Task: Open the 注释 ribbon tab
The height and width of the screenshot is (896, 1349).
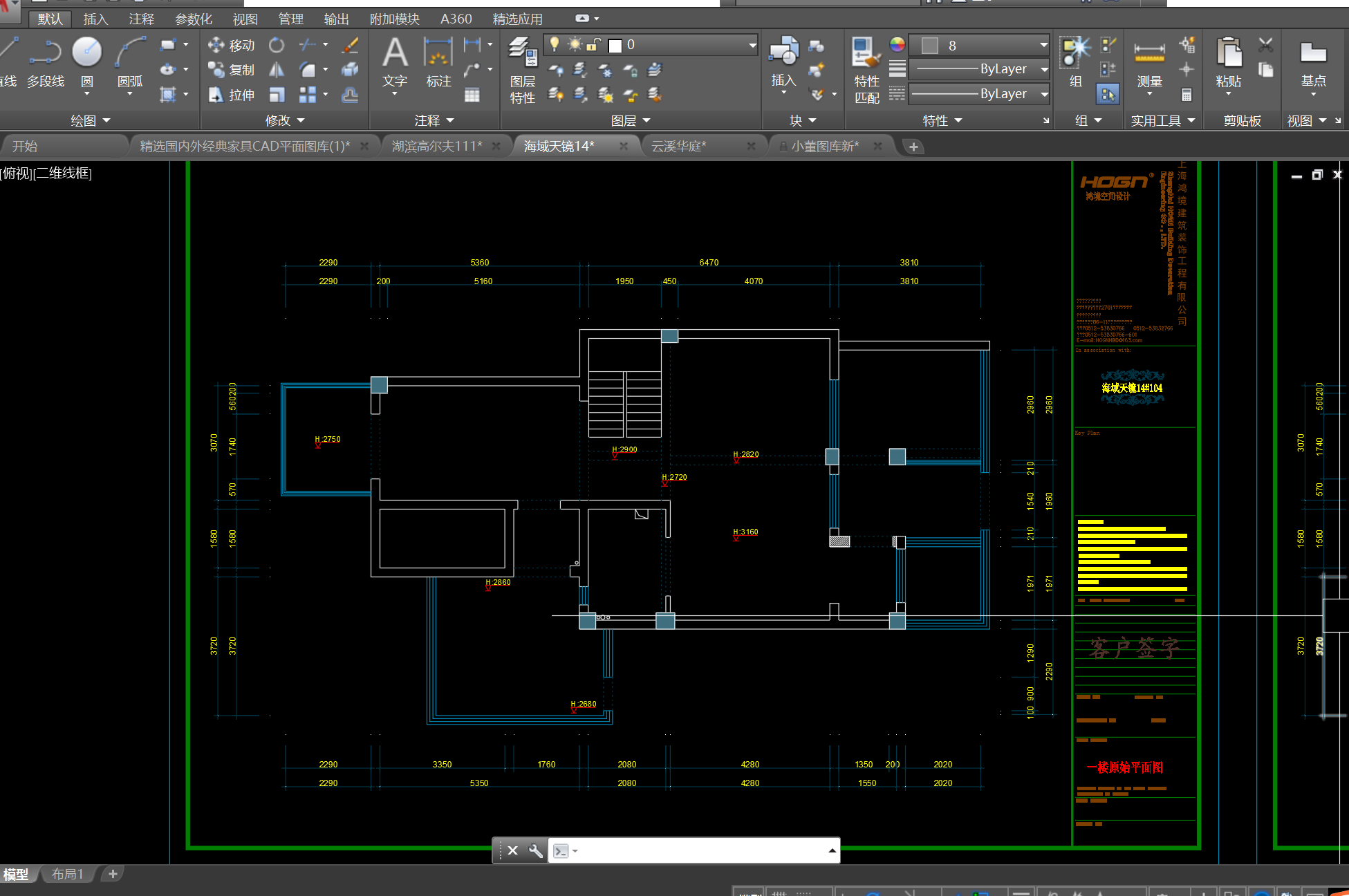Action: tap(141, 19)
